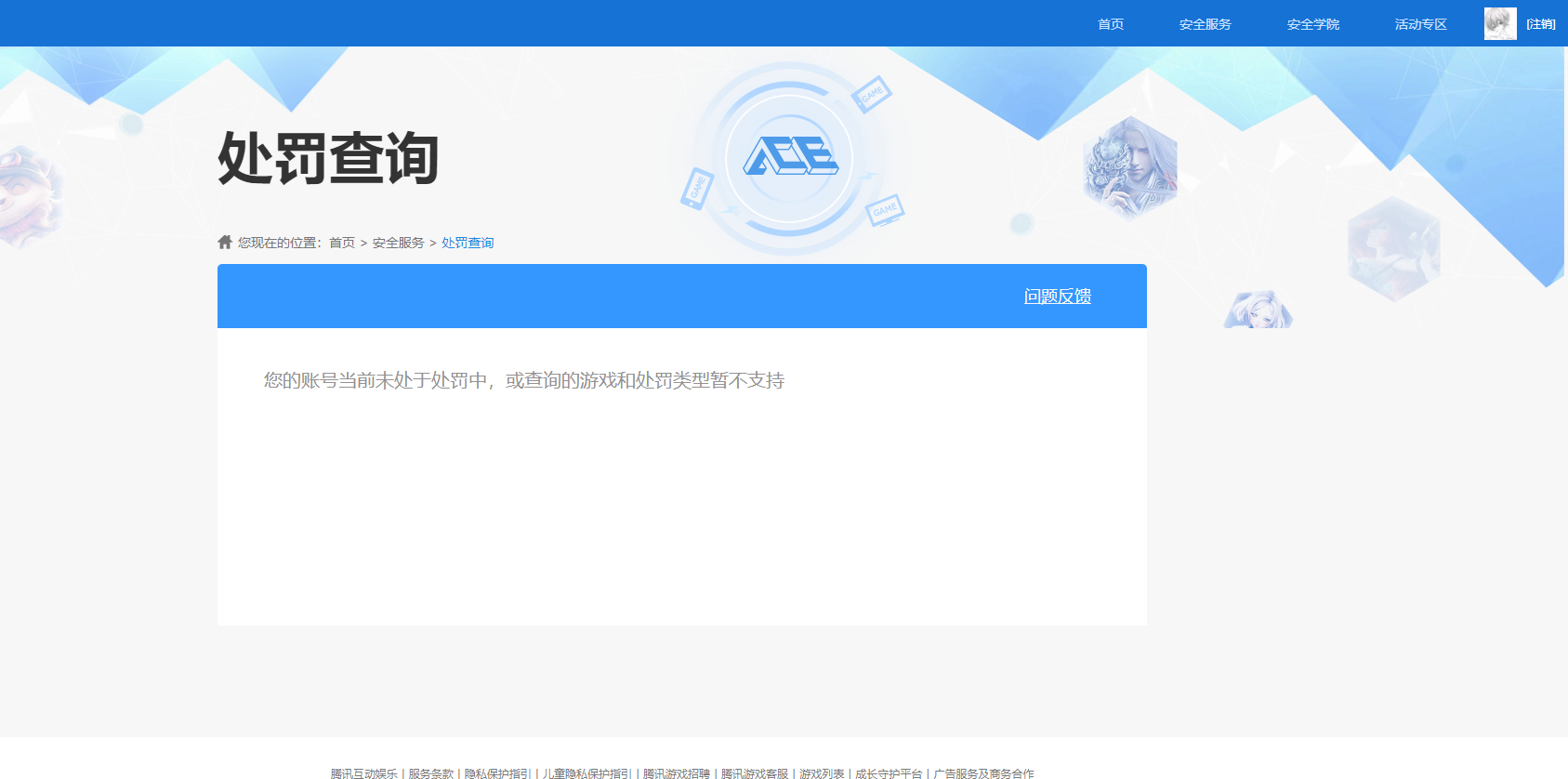Screen dimensions: 1568x779
Task: Open 服务条款 footer link
Action: [431, 773]
